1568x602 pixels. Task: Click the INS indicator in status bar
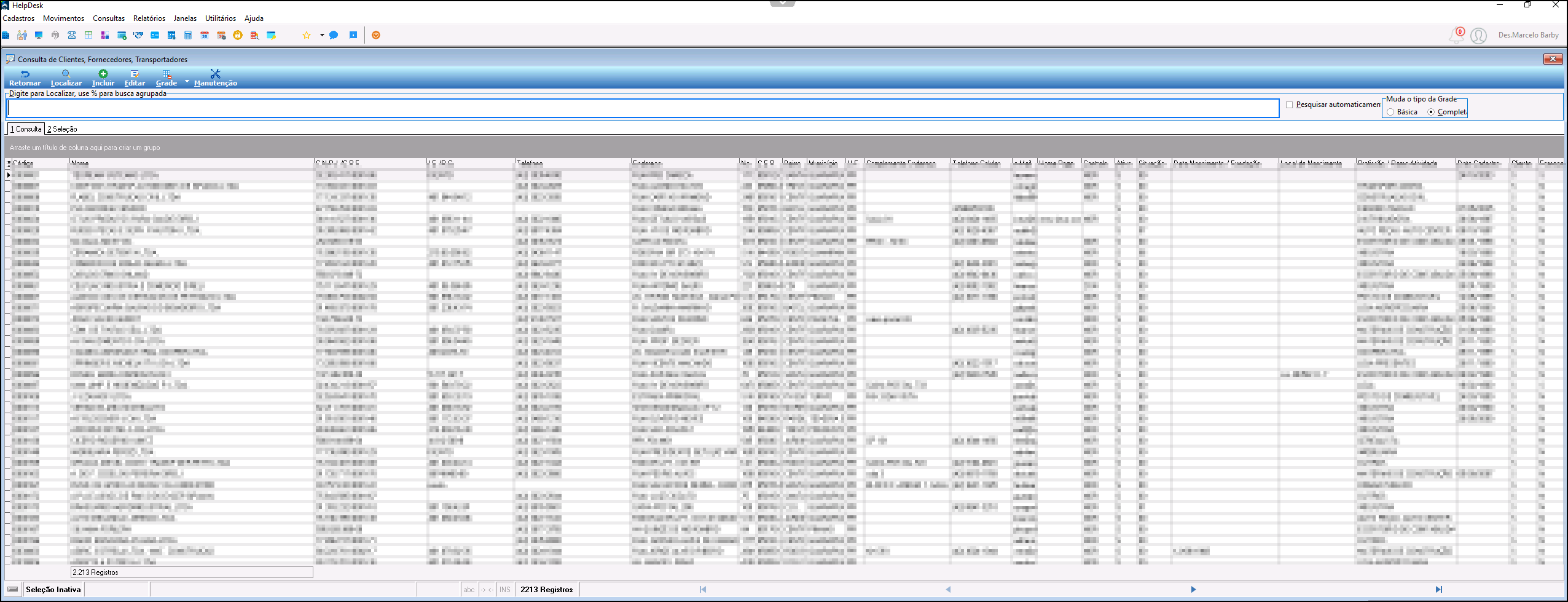coord(505,590)
